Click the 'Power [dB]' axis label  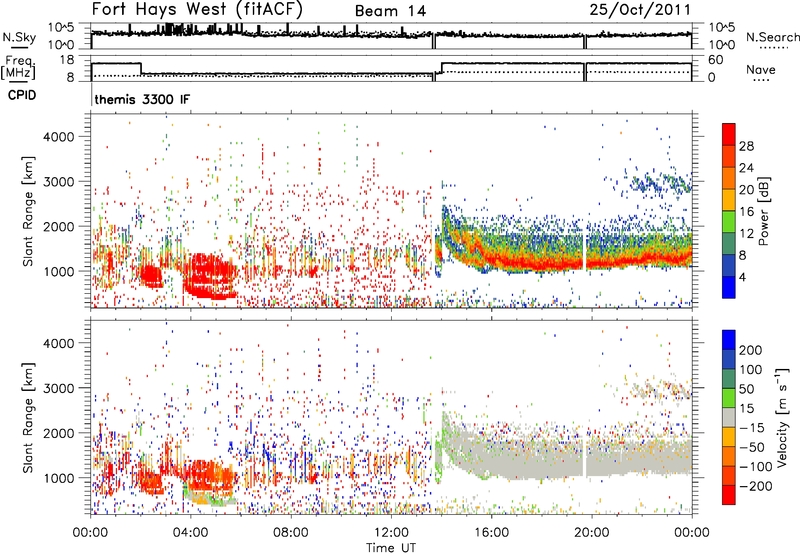click(763, 211)
